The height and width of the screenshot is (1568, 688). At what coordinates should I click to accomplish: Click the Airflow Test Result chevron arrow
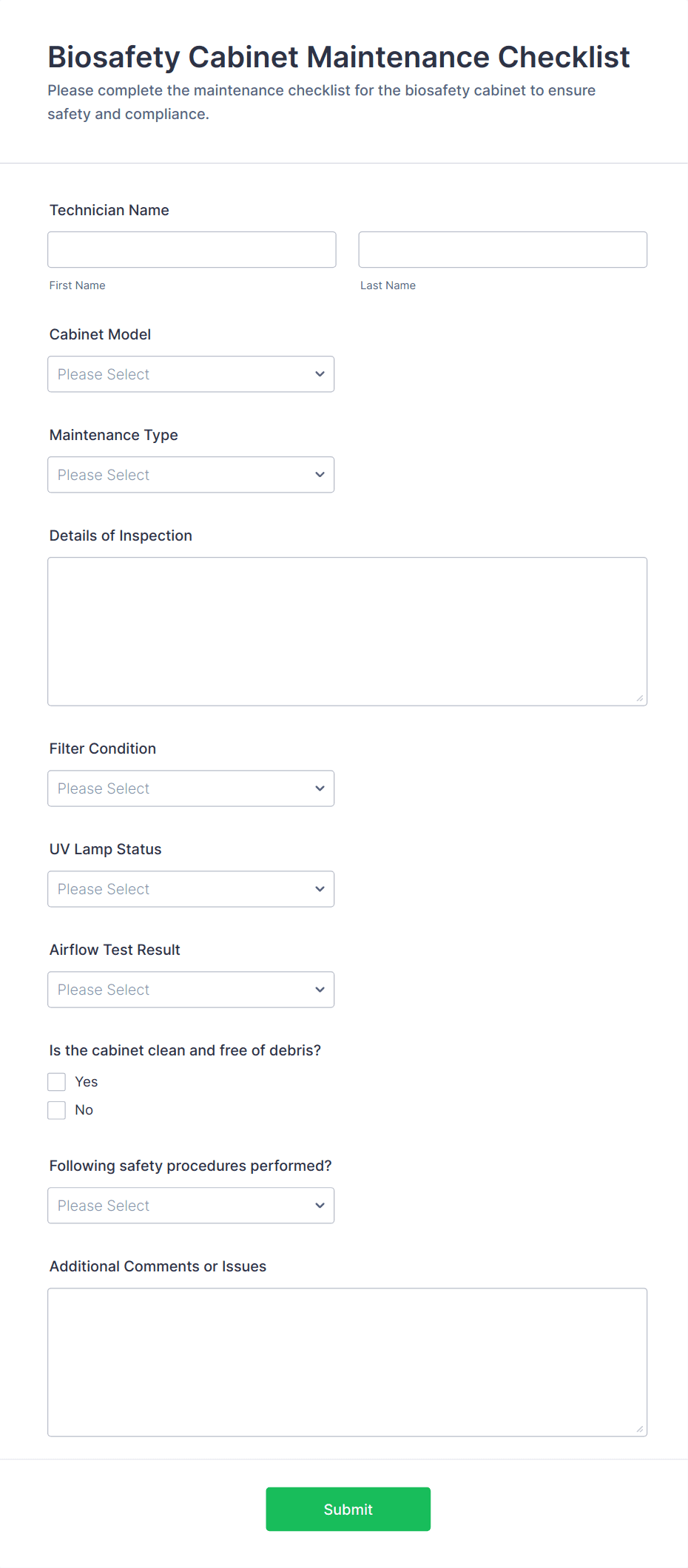[320, 990]
